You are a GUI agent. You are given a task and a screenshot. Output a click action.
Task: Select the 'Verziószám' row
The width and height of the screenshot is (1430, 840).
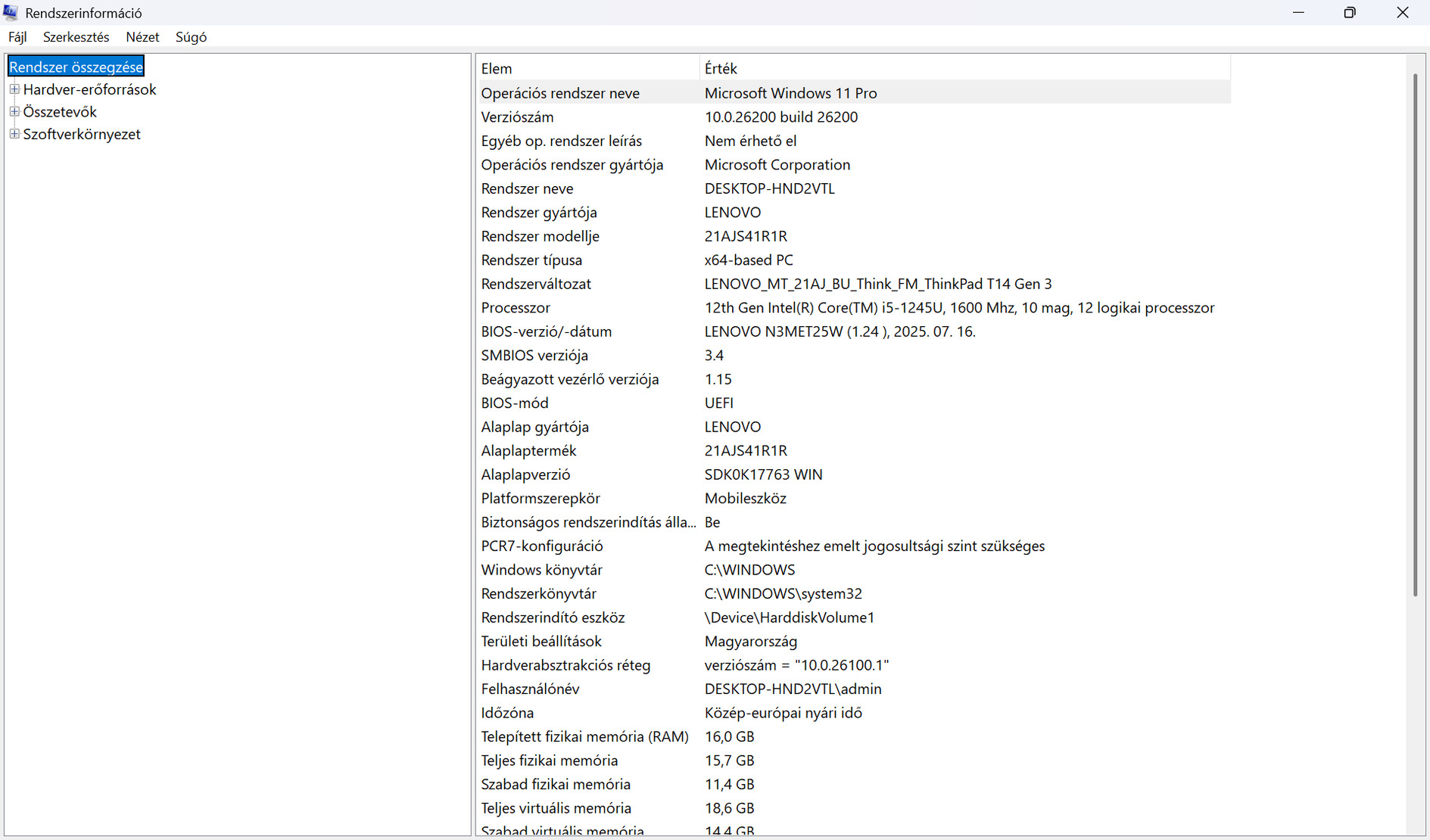pyautogui.click(x=855, y=117)
